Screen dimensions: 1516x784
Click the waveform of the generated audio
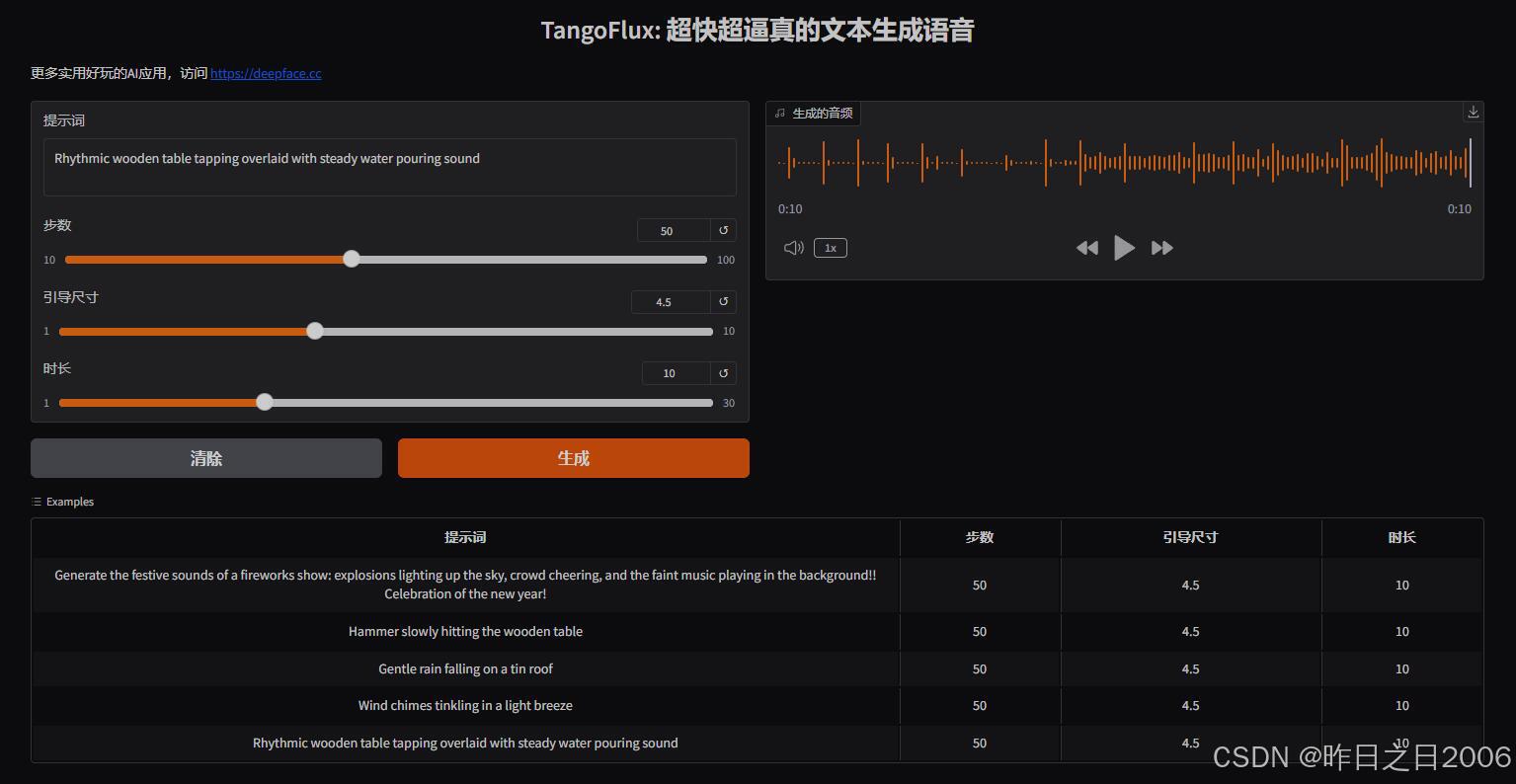[1124, 163]
